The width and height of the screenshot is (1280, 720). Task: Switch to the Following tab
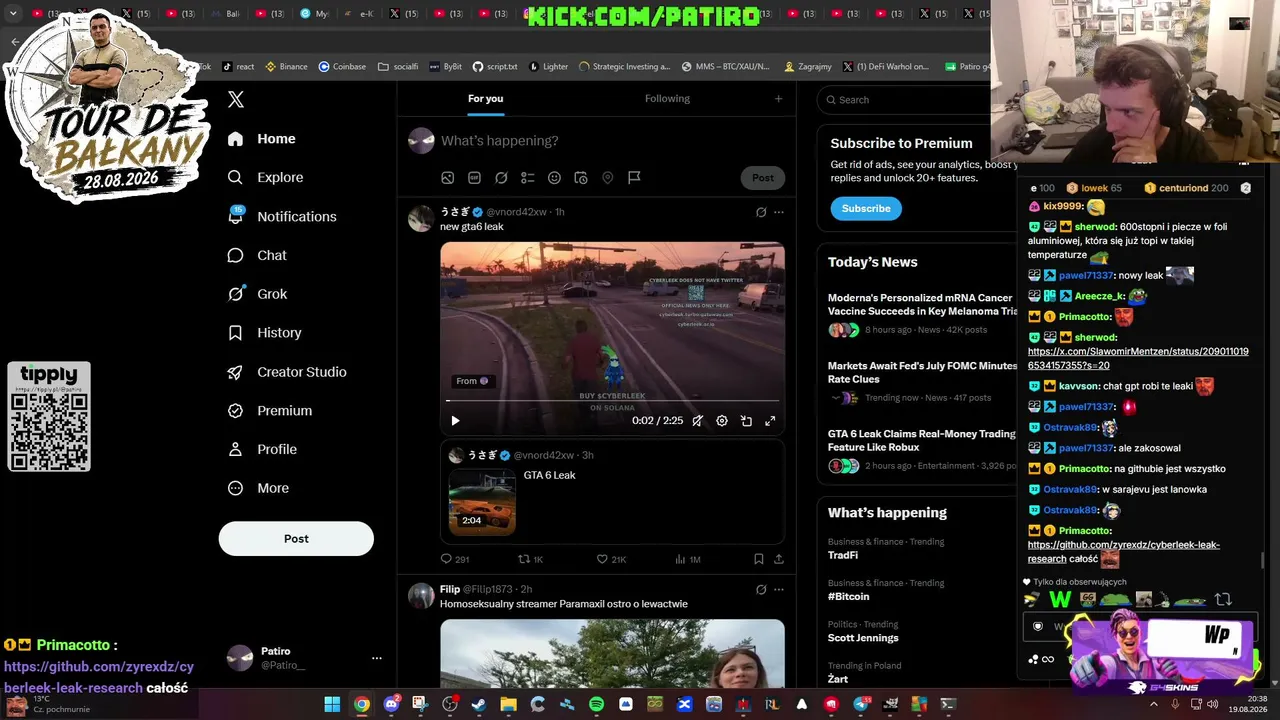click(667, 98)
